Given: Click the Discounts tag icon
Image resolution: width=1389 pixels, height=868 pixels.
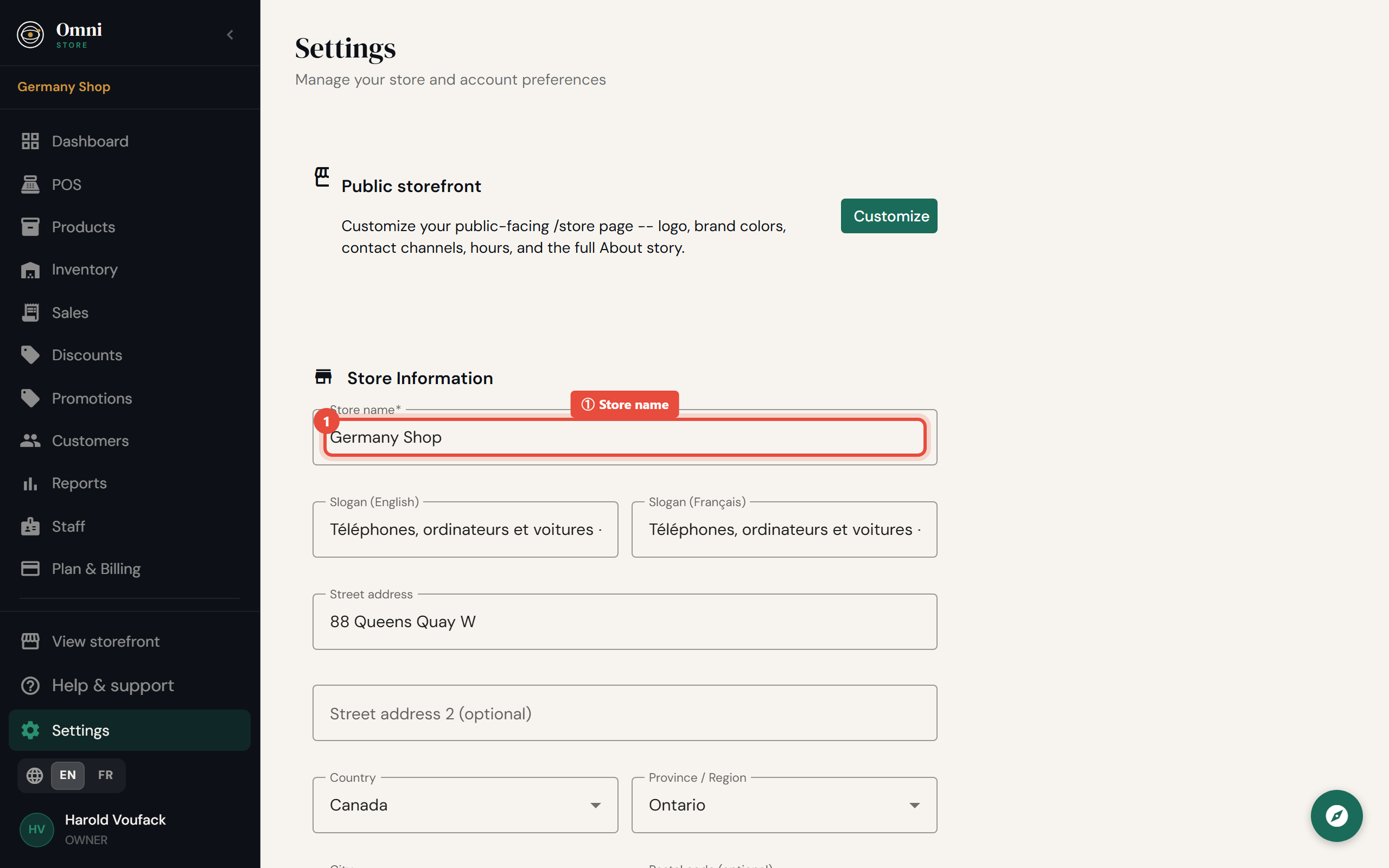Looking at the screenshot, I should (x=30, y=355).
